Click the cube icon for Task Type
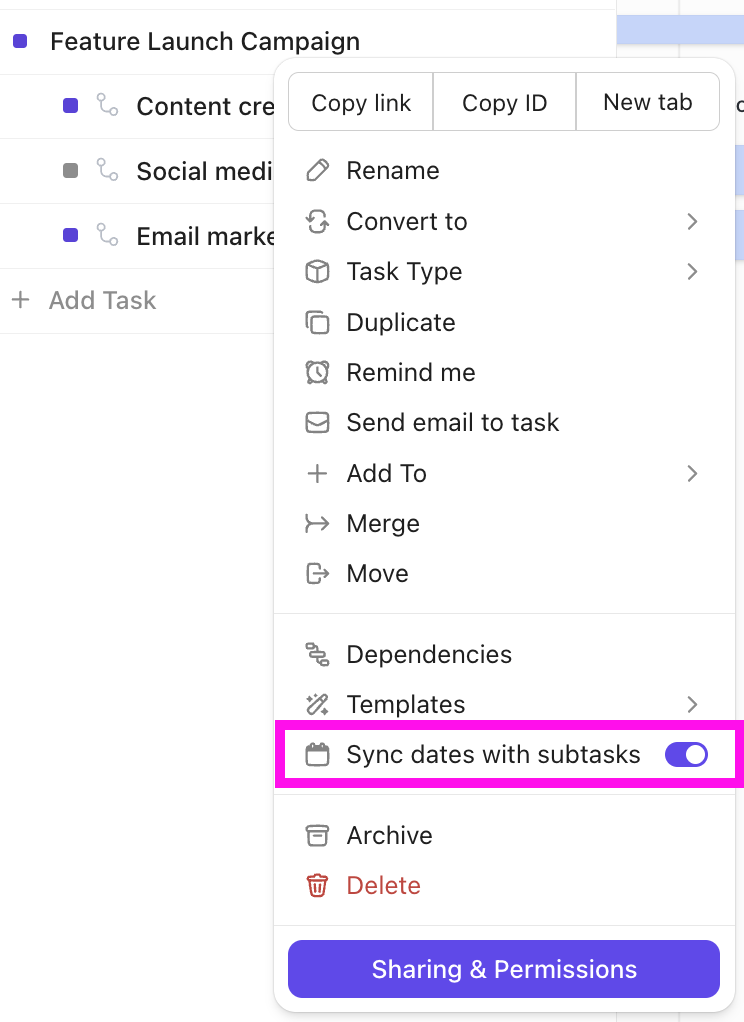The width and height of the screenshot is (744, 1022). click(x=318, y=272)
